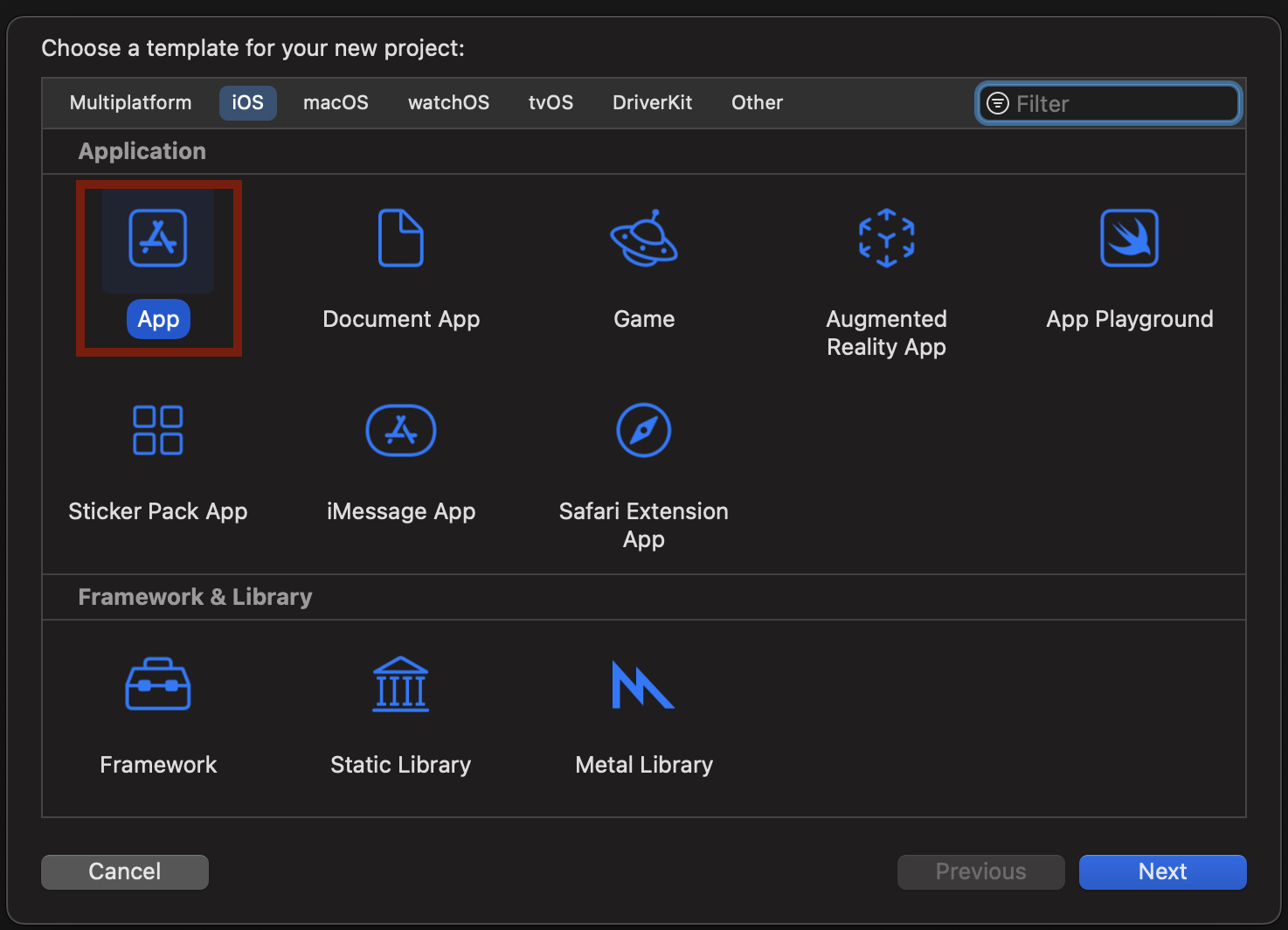This screenshot has width=1288, height=930.
Task: Click the Cancel button
Action: coord(125,872)
